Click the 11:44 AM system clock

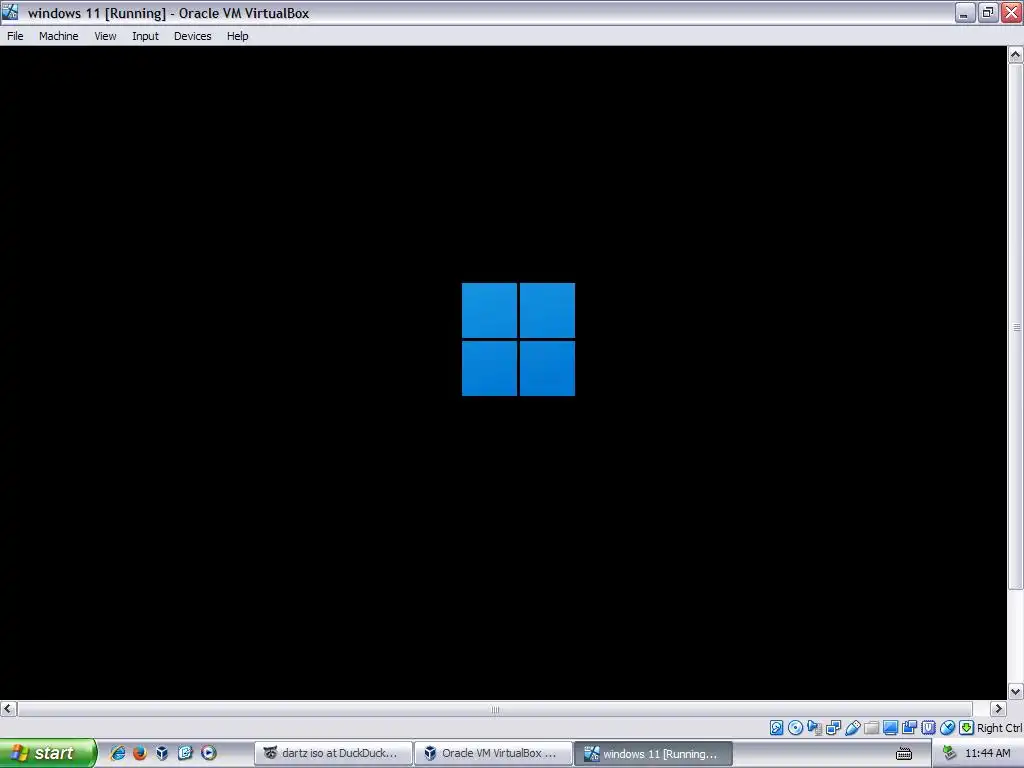click(x=987, y=753)
